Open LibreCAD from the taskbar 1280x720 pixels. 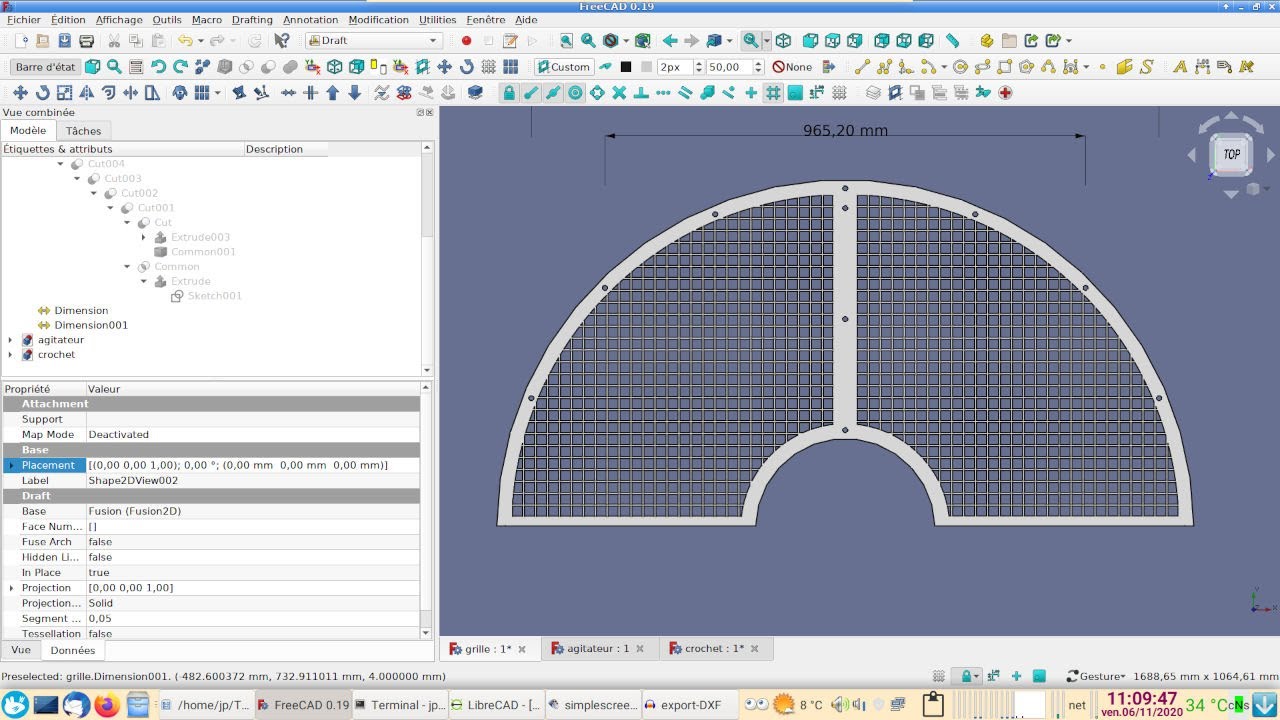495,705
